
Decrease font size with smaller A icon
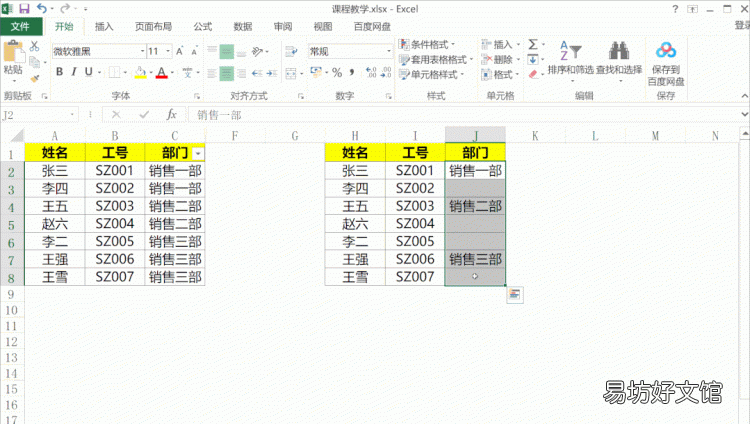tap(194, 51)
